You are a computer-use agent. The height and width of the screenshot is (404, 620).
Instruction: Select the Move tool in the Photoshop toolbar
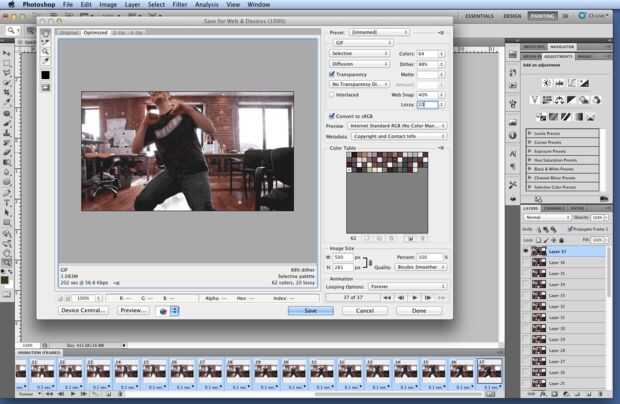coord(6,53)
